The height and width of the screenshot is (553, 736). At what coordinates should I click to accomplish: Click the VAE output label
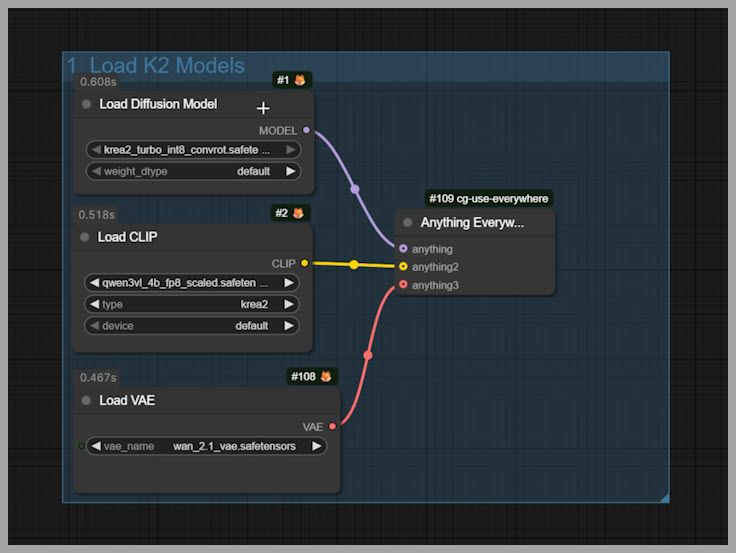(313, 427)
